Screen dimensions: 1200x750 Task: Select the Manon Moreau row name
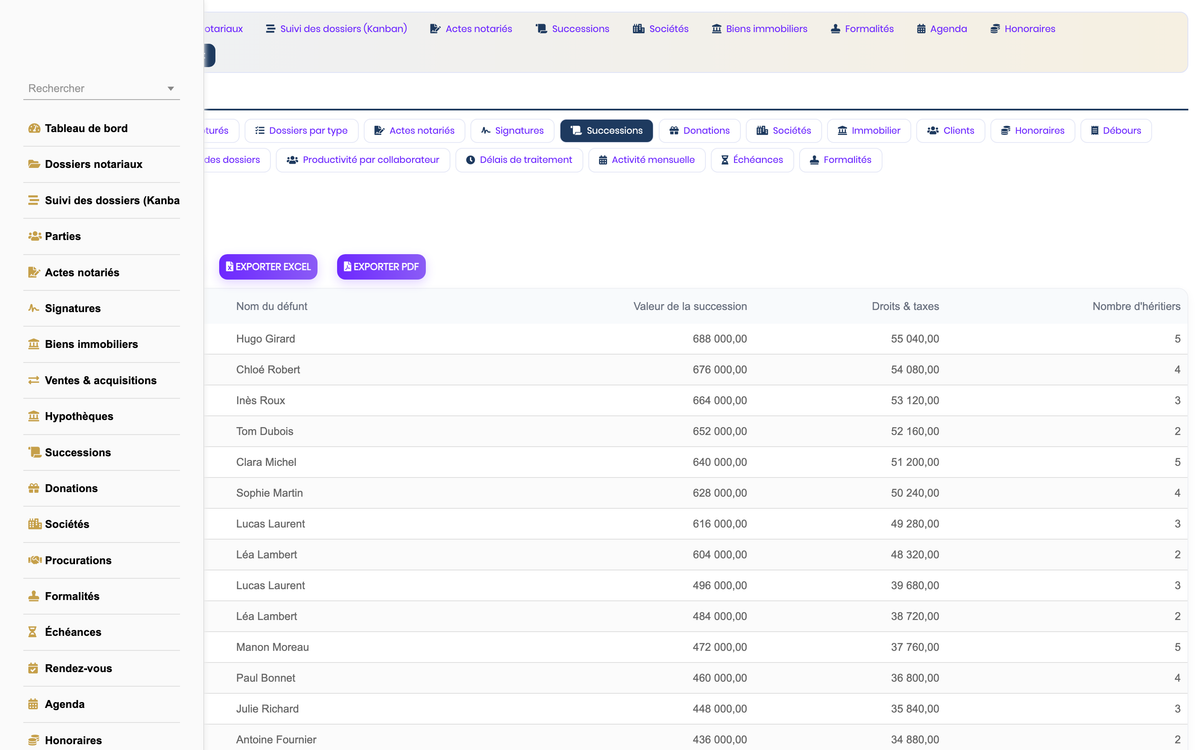(273, 648)
